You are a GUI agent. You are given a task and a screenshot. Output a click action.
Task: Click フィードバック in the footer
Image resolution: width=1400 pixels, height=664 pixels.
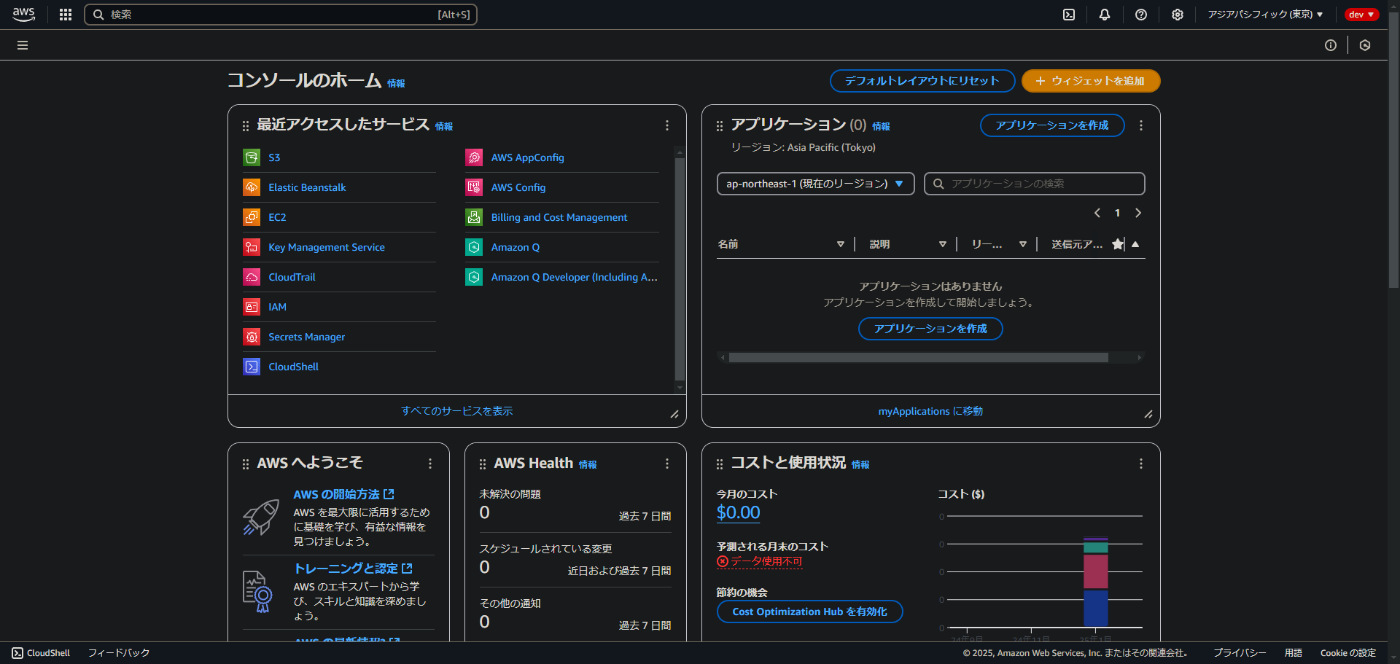tap(119, 653)
